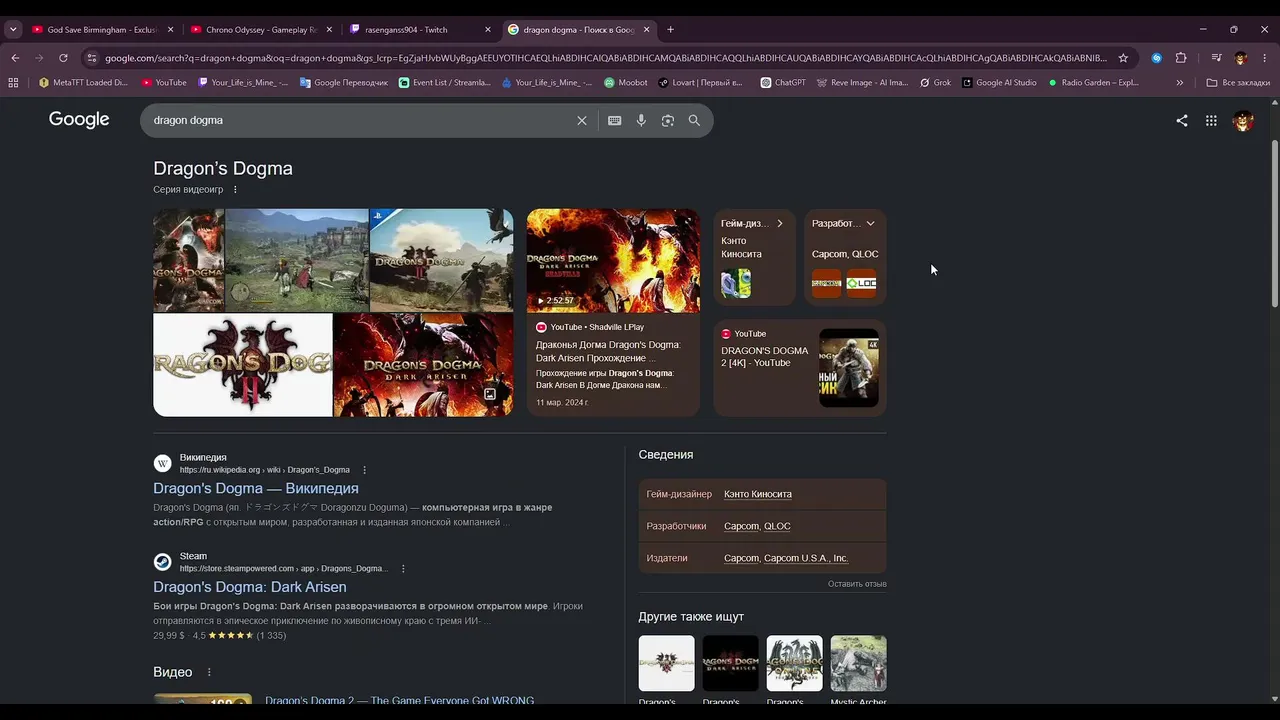Open the DRAGON'S DOGMA 2 [4K] YouTube card

(x=800, y=368)
